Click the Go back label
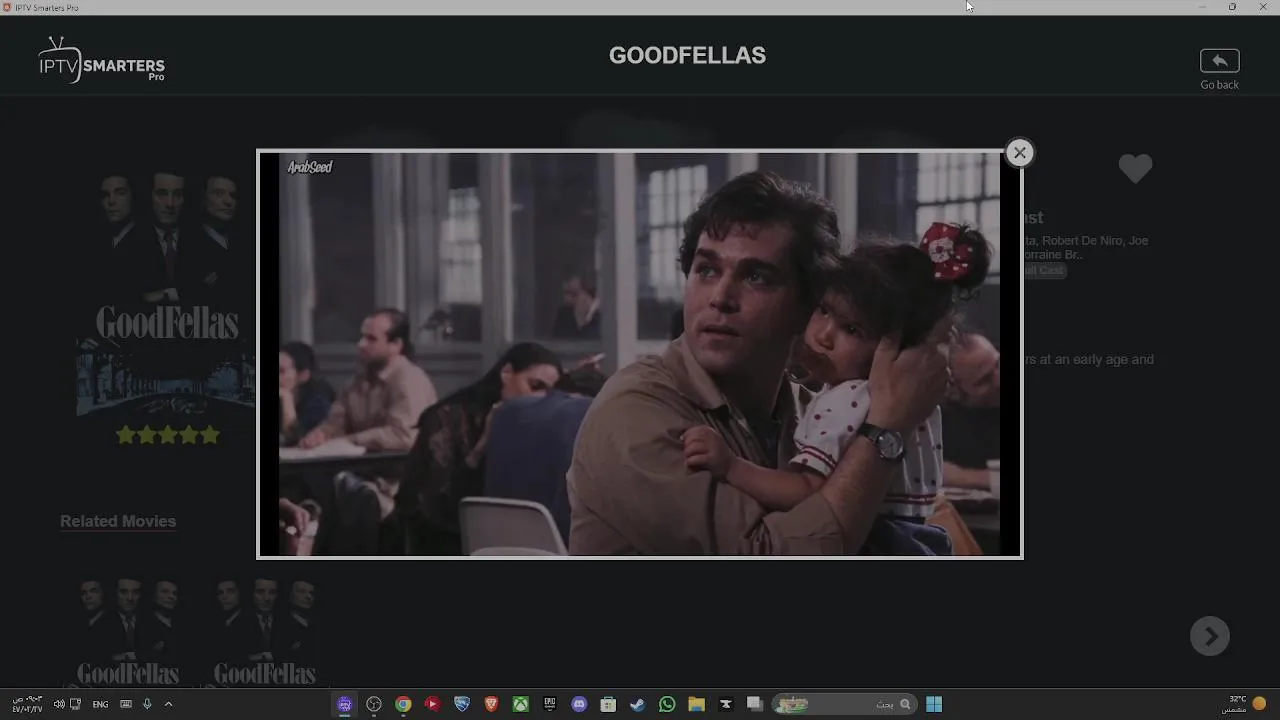This screenshot has height=720, width=1280. point(1219,85)
